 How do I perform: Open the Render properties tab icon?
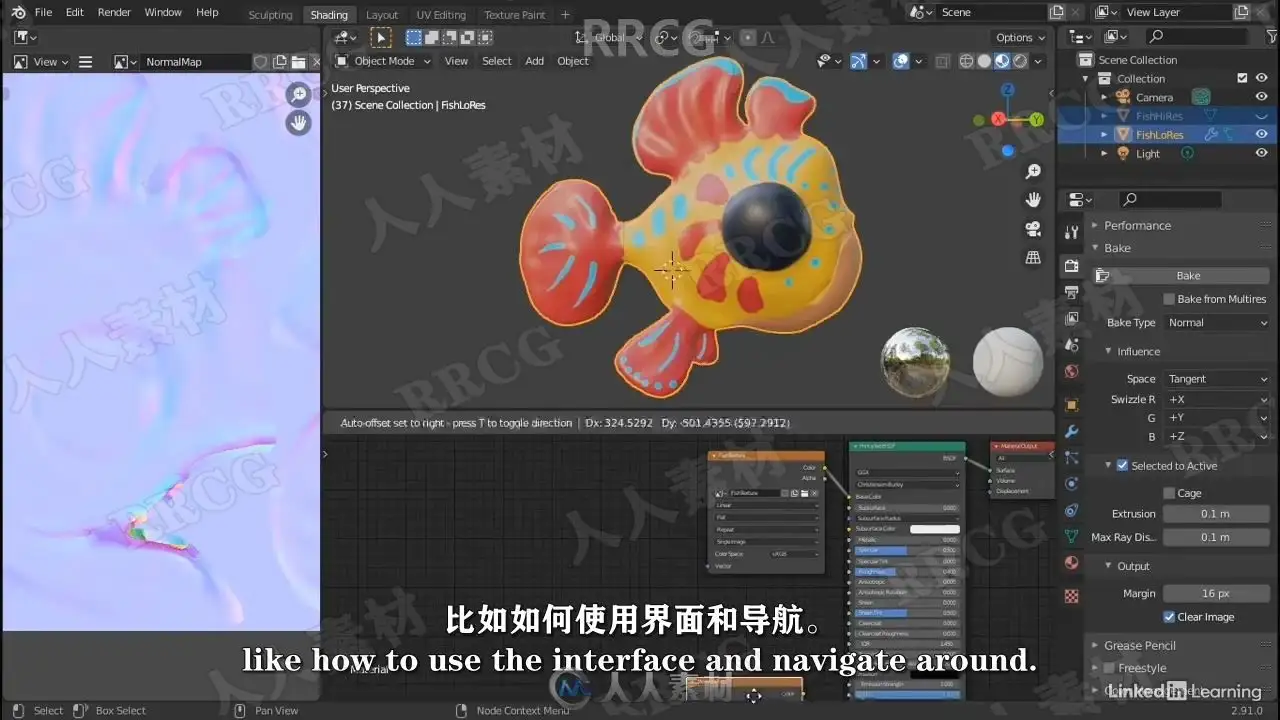1072,265
